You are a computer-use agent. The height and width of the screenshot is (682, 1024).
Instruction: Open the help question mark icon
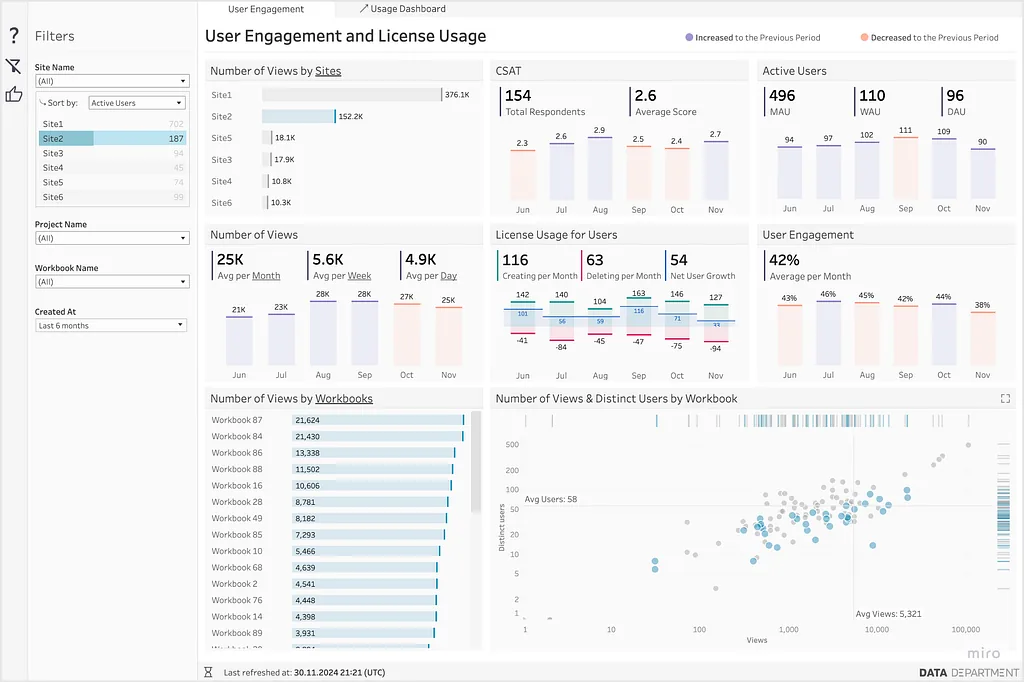13,36
